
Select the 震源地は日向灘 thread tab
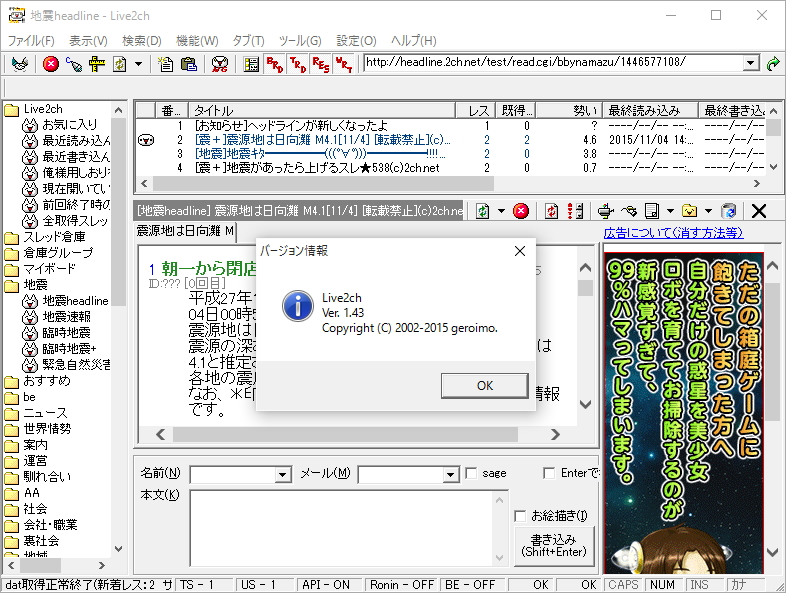coord(185,231)
